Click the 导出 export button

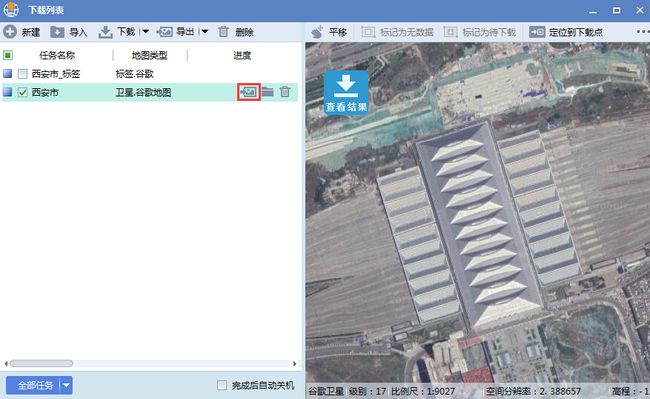tap(175, 32)
